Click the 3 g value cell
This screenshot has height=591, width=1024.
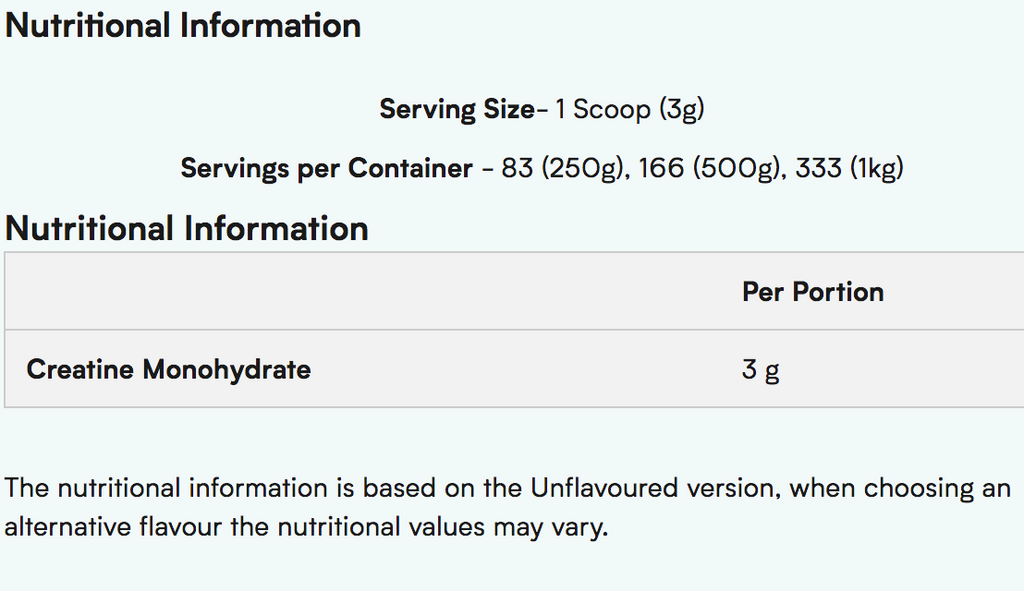760,370
